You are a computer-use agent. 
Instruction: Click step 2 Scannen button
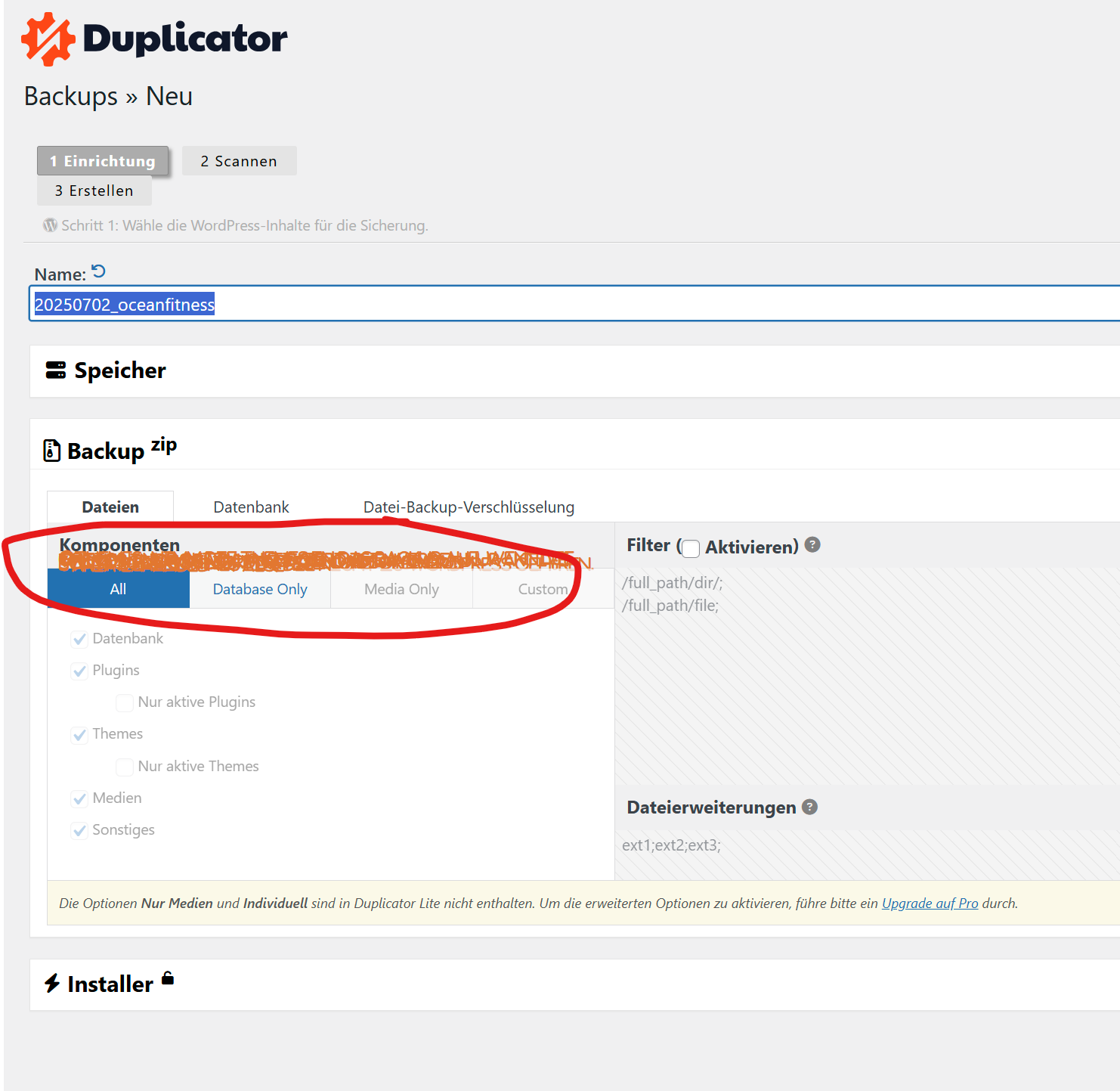(239, 161)
